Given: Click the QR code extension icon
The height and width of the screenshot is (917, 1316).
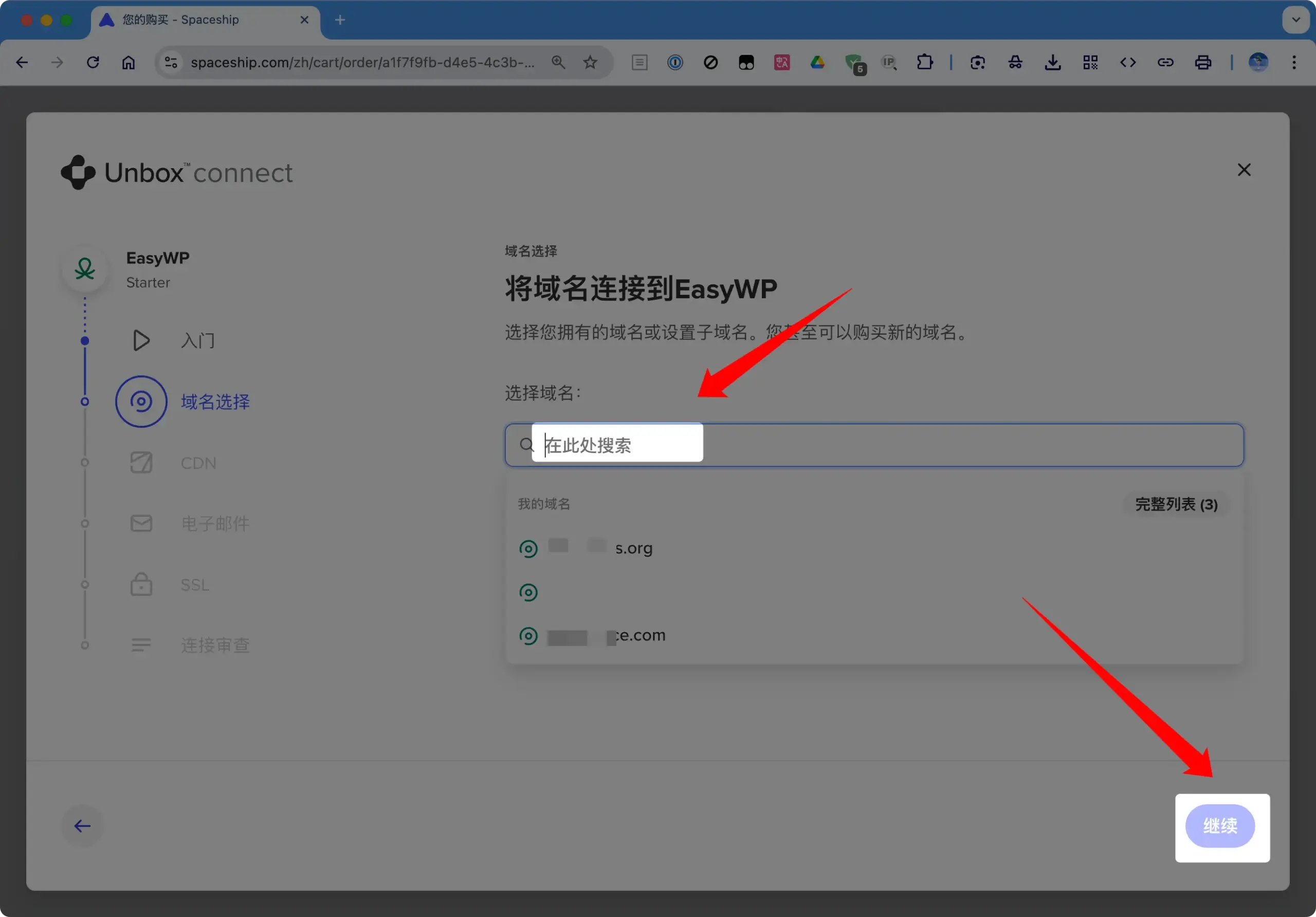Looking at the screenshot, I should (x=1090, y=62).
